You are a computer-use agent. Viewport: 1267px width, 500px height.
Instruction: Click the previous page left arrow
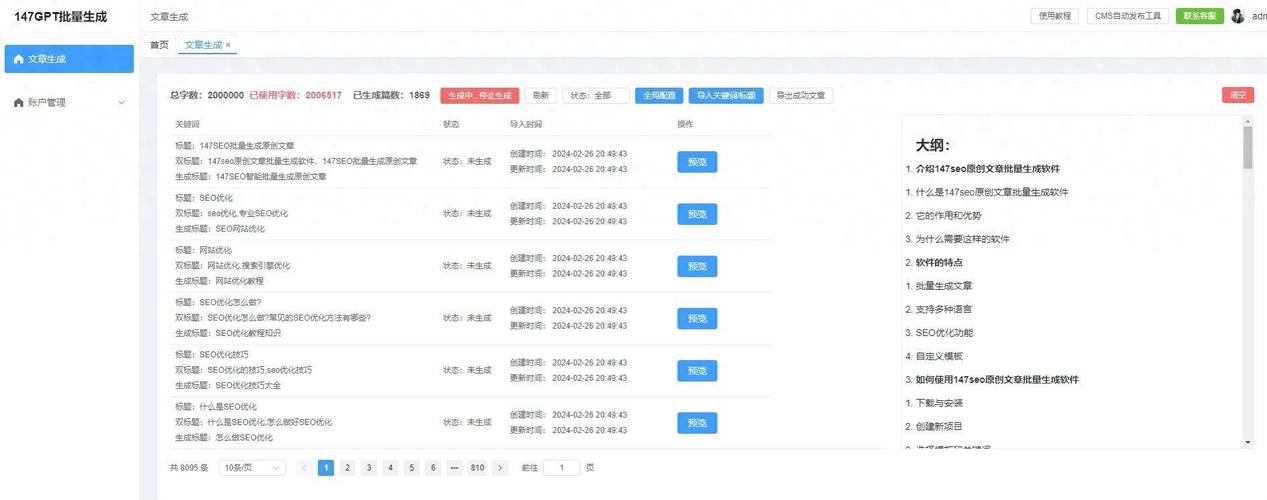click(304, 468)
